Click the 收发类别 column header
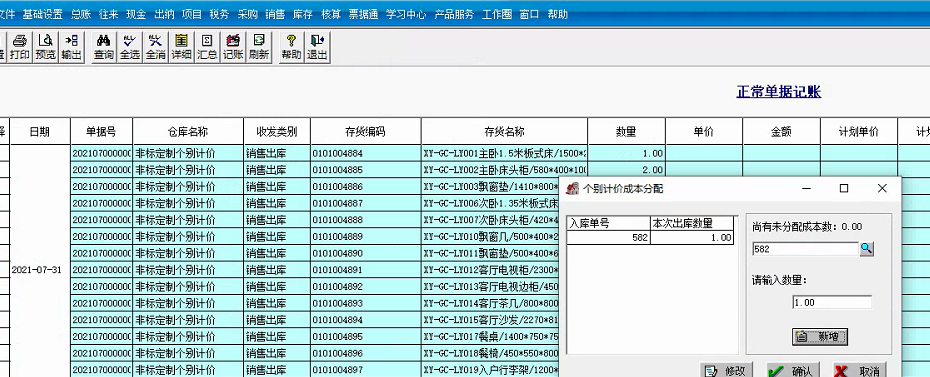This screenshot has width=930, height=377. (277, 132)
